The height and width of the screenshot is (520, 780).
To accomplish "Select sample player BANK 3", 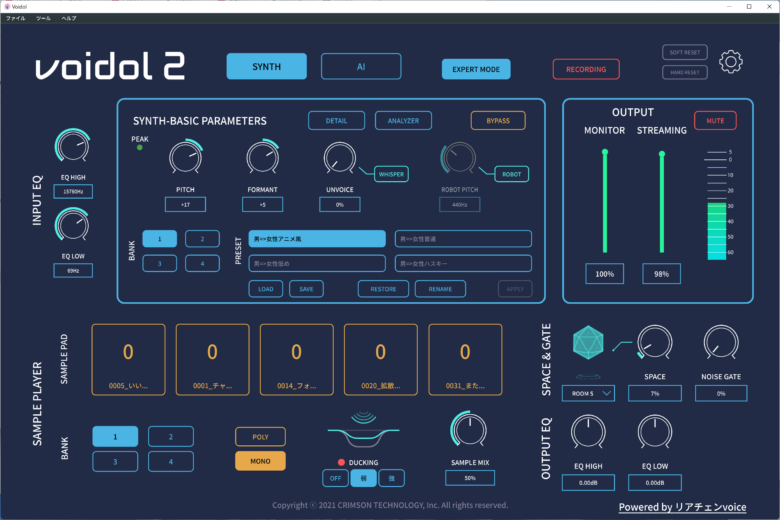I will pyautogui.click(x=115, y=461).
